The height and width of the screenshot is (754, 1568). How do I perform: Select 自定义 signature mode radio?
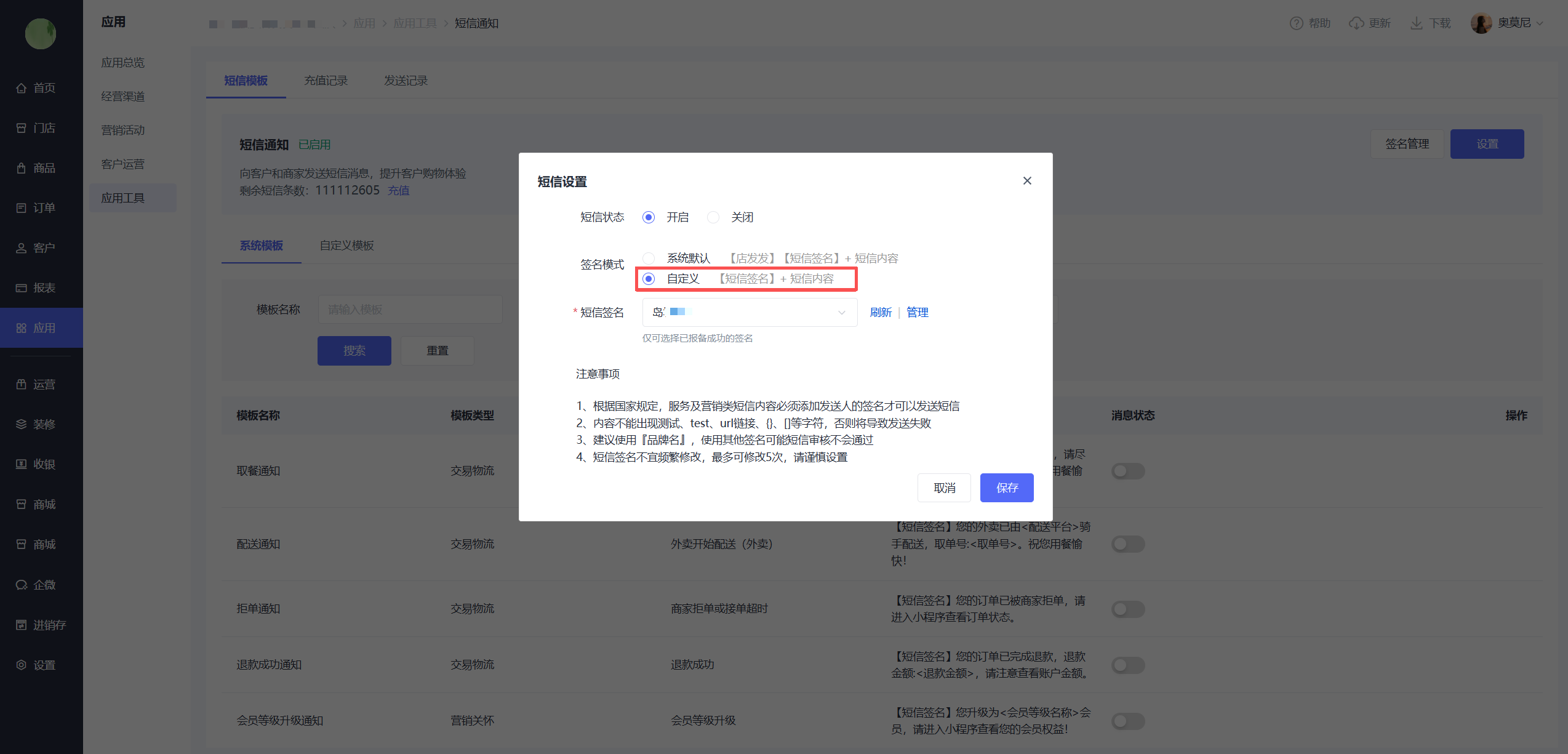click(649, 279)
